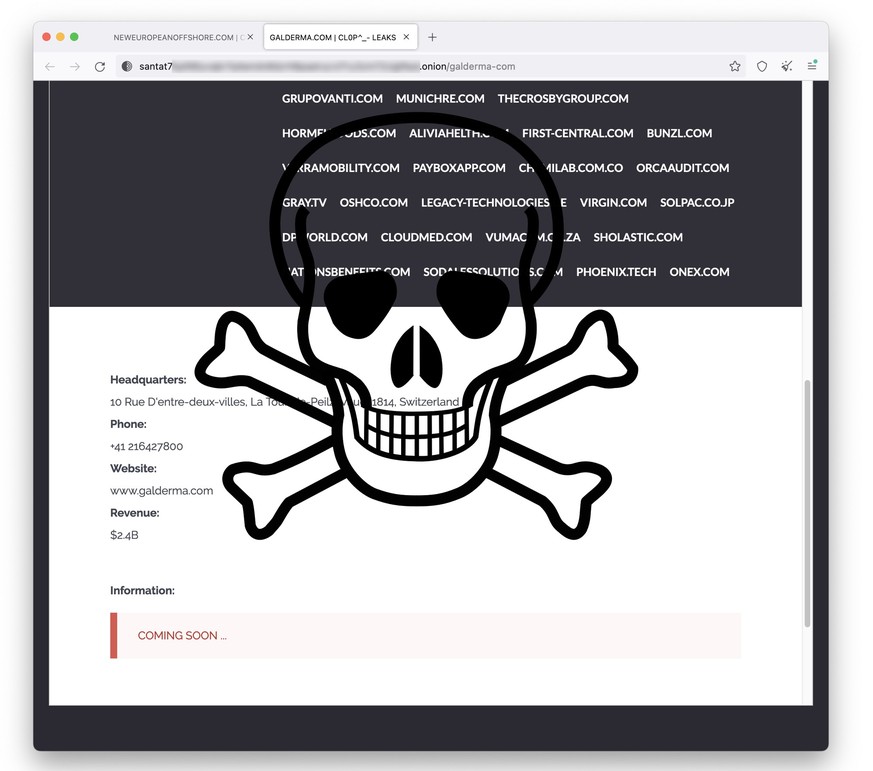This screenshot has height=771, width=873.
Task: Click the www.galderma.com text
Action: (x=161, y=491)
